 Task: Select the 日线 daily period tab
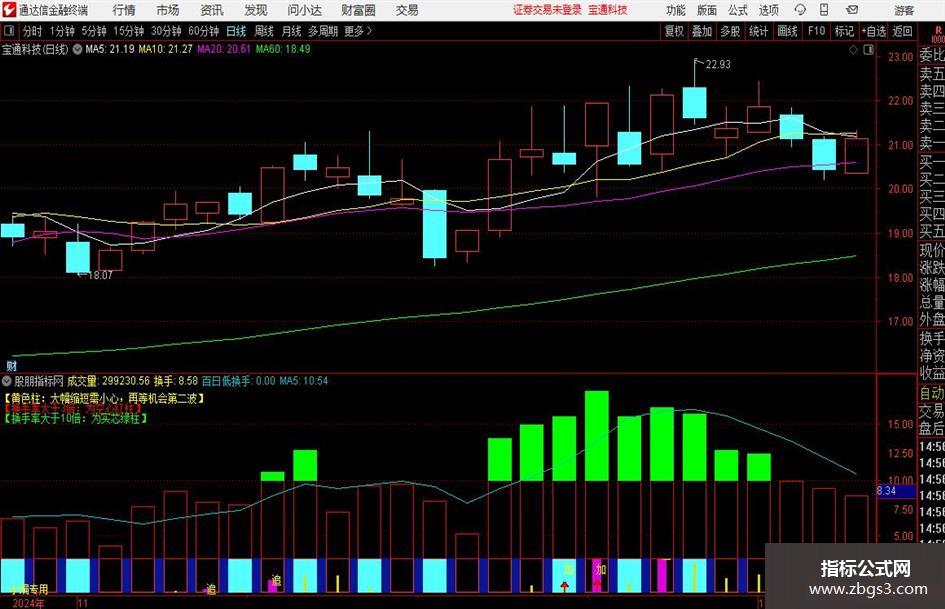[x=236, y=31]
